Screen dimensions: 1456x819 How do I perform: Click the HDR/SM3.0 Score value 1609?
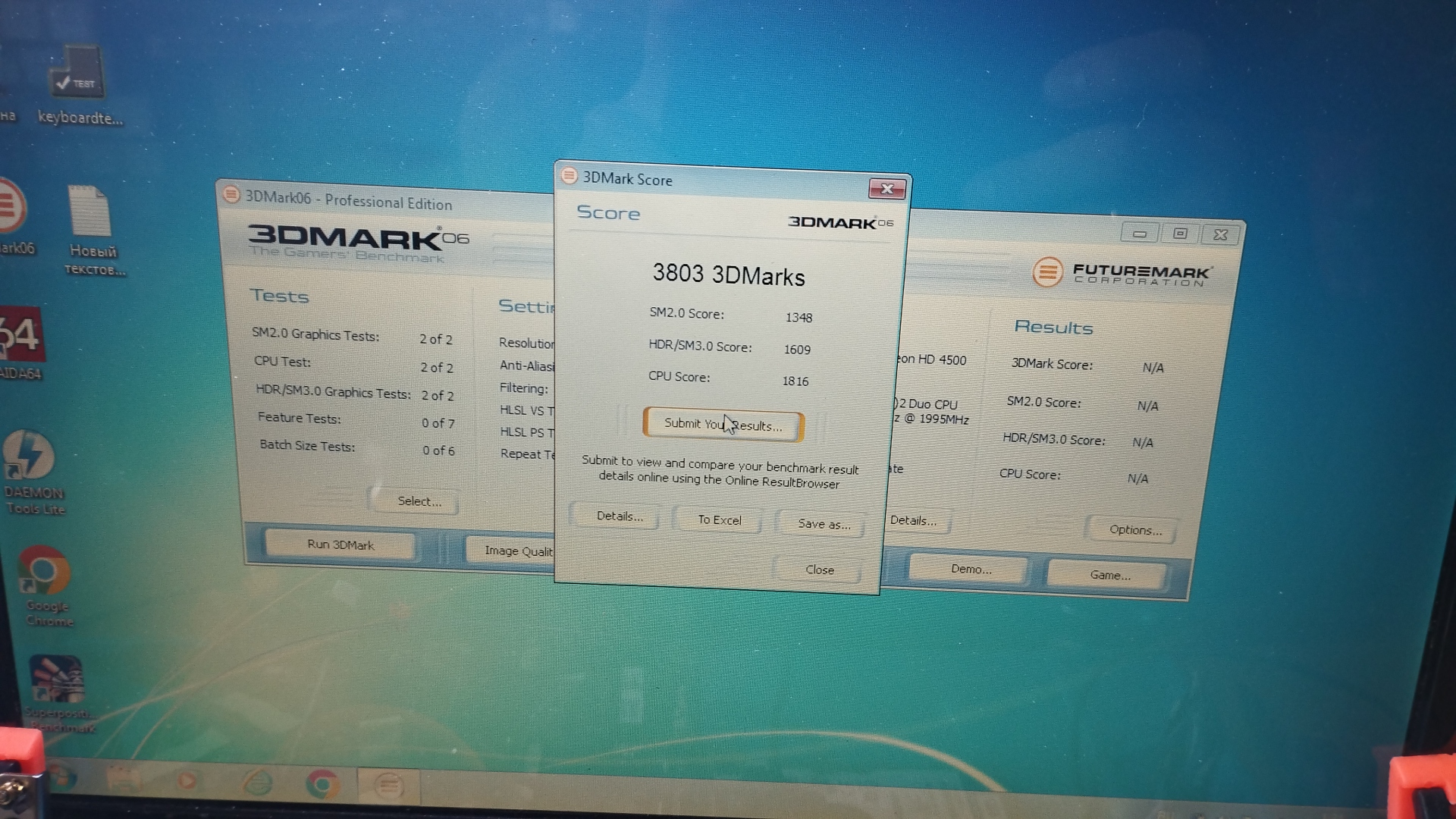click(x=797, y=349)
